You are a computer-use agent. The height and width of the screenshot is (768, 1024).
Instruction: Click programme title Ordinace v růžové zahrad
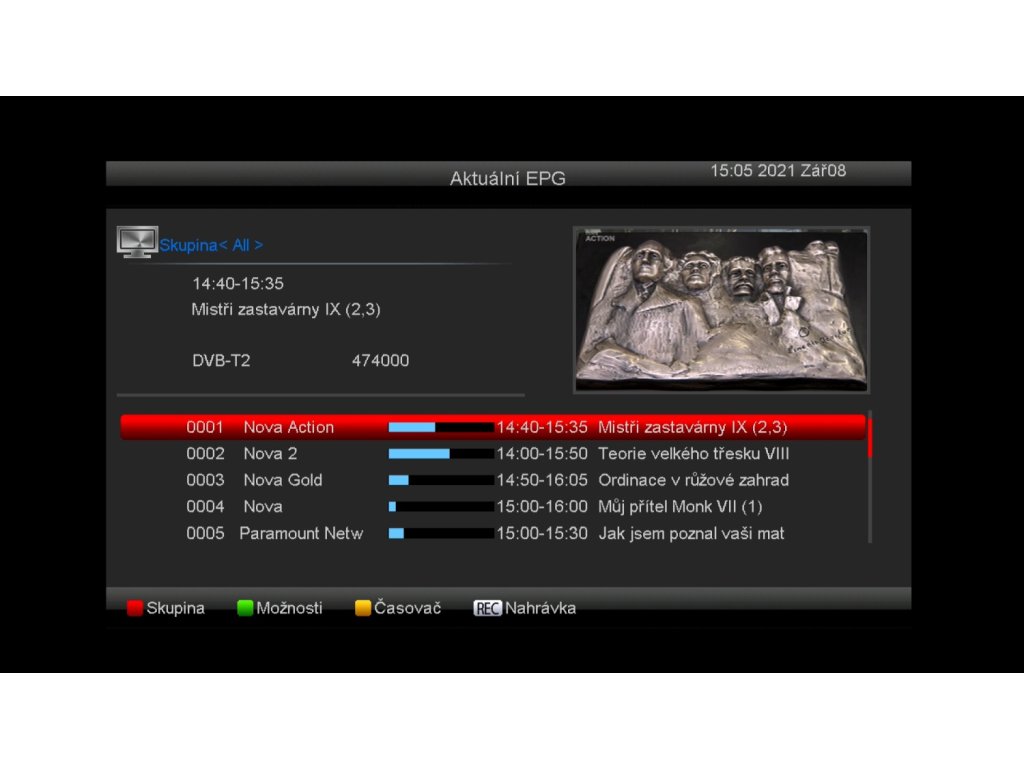[694, 480]
